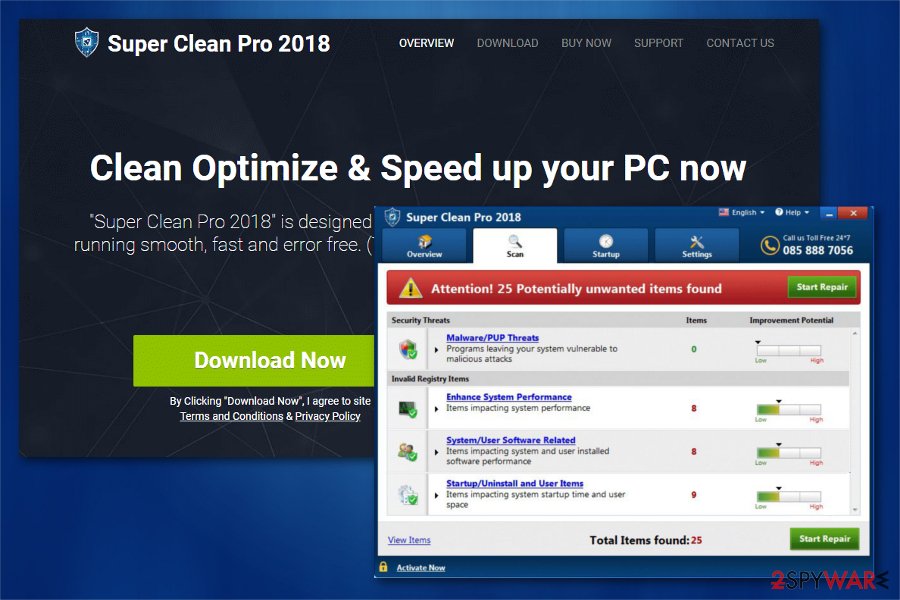Click the green Download Now button
Viewport: 900px width, 600px height.
pyautogui.click(x=254, y=361)
